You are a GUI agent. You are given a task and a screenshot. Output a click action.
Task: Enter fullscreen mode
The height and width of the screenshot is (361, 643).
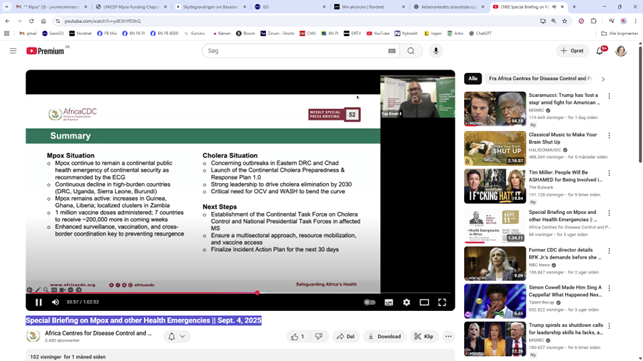pos(442,302)
